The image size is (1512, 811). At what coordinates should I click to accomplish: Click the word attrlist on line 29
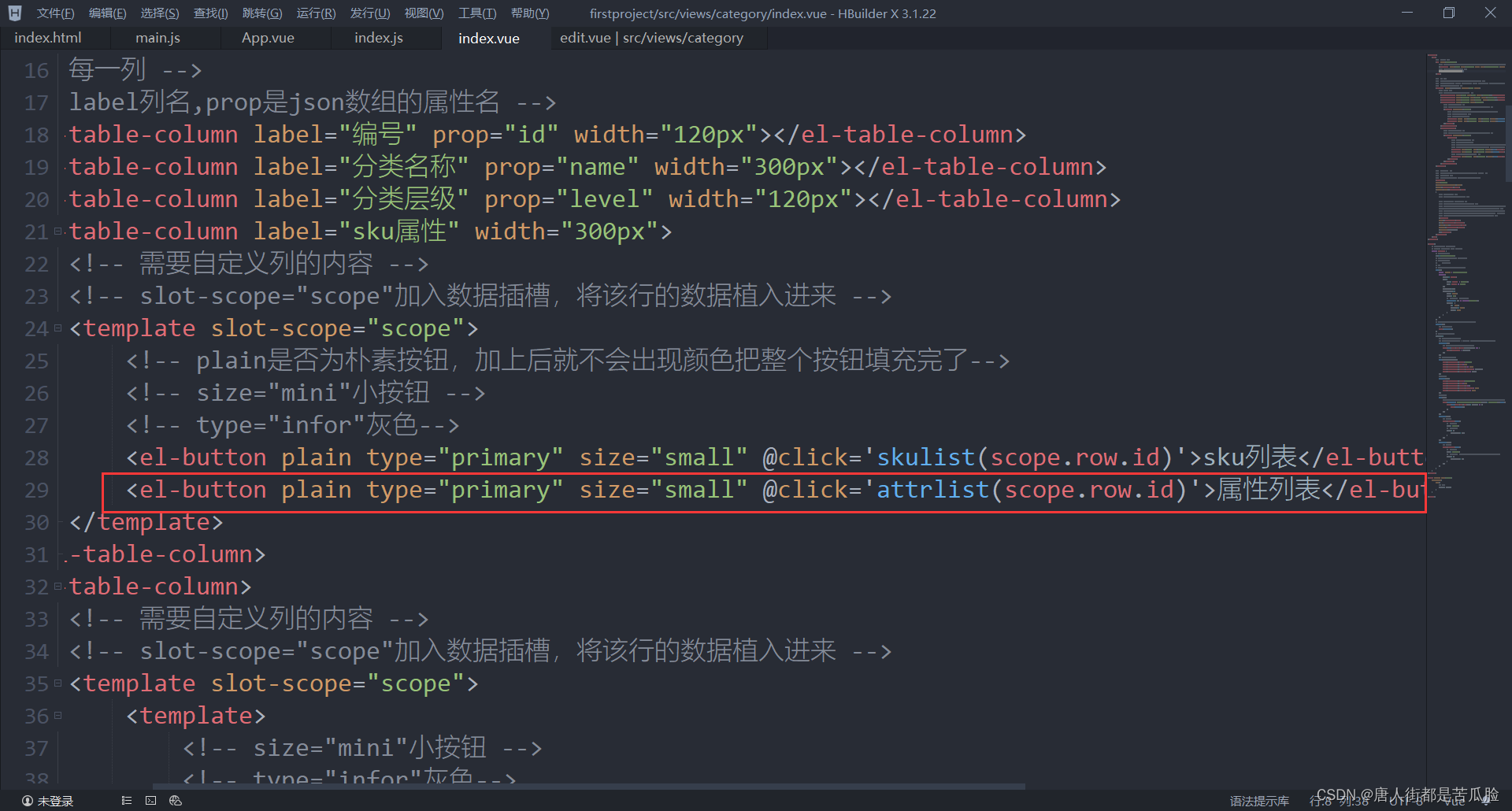933,490
